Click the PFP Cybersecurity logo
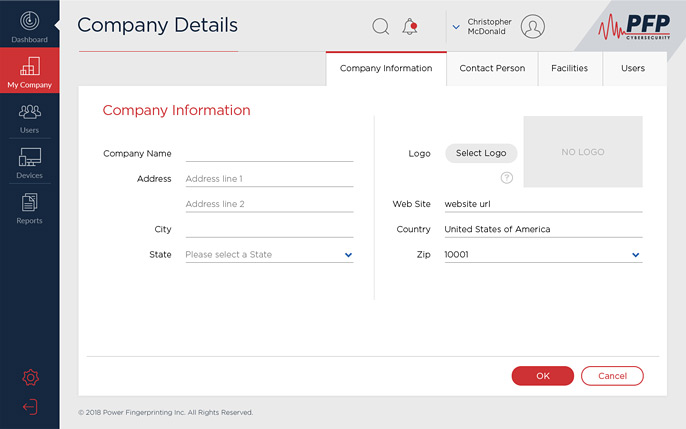The height and width of the screenshot is (429, 686). click(634, 26)
